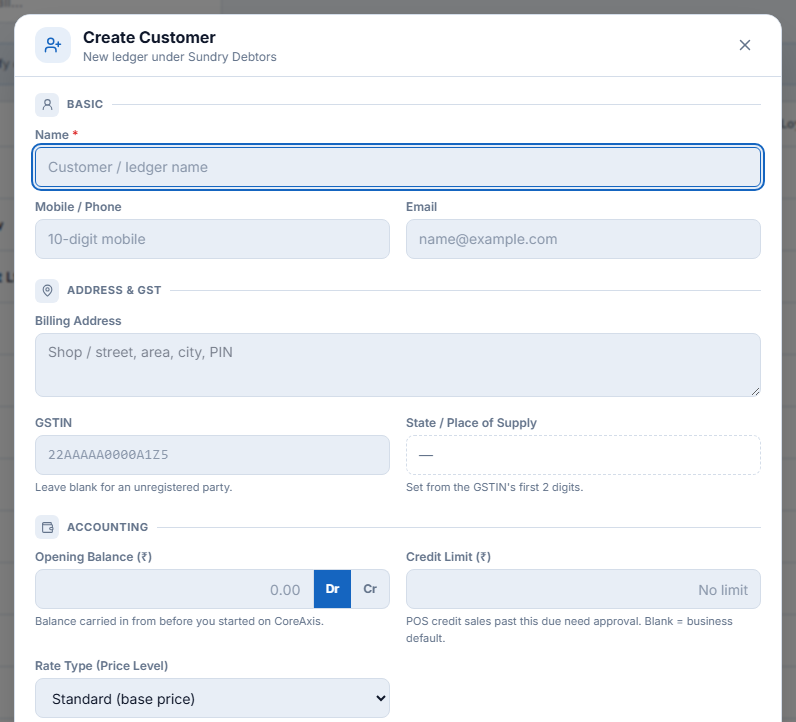Click the 'Create Customer' title
796x722 pixels.
tap(149, 37)
